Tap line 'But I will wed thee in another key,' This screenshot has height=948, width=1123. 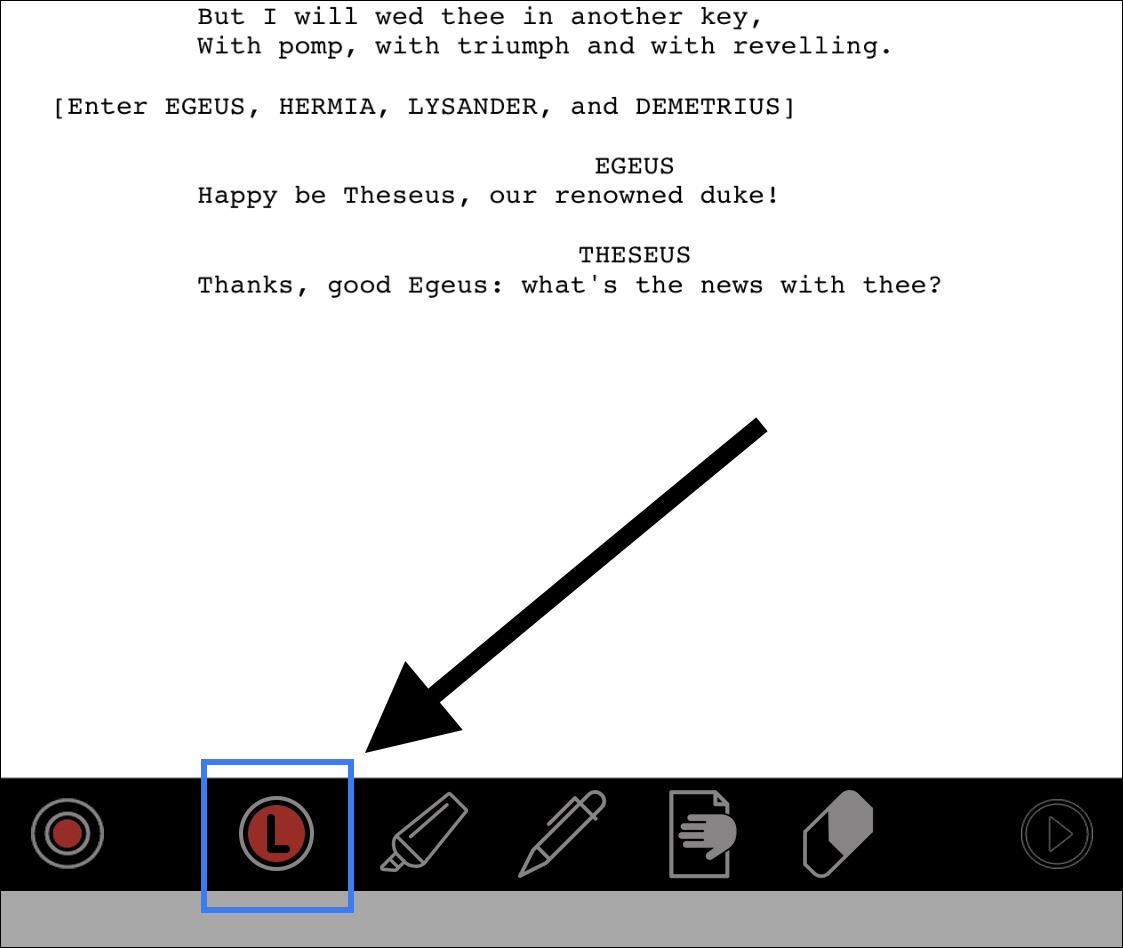[x=480, y=16]
